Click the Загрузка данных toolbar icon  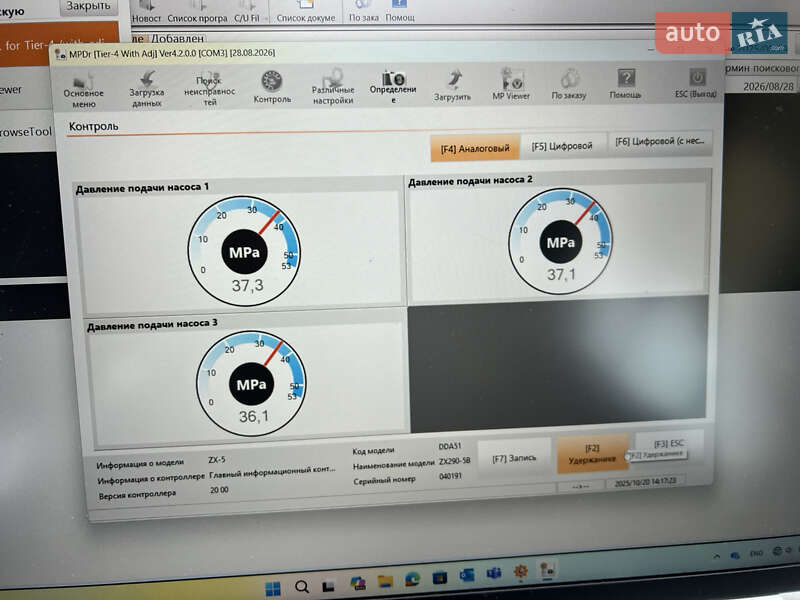(x=146, y=88)
